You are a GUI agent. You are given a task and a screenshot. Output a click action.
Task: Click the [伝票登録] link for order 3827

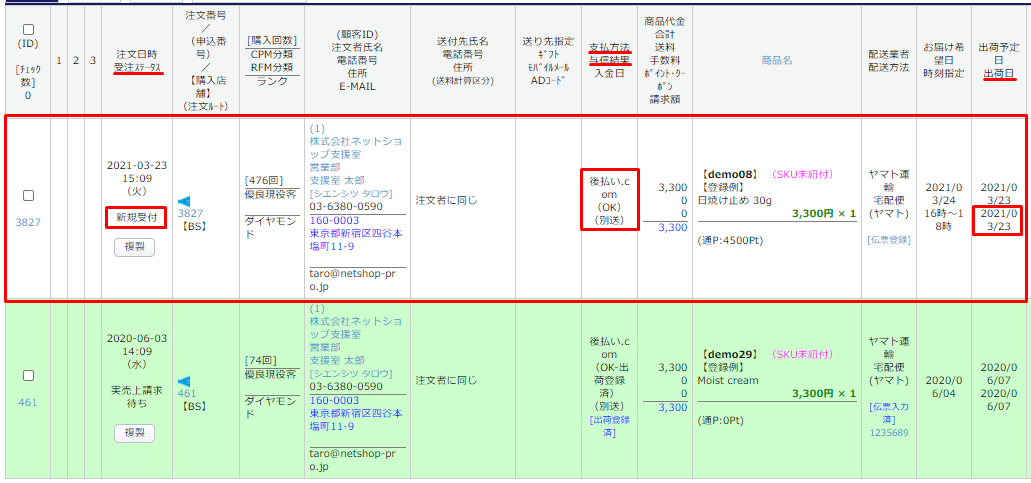pos(888,241)
